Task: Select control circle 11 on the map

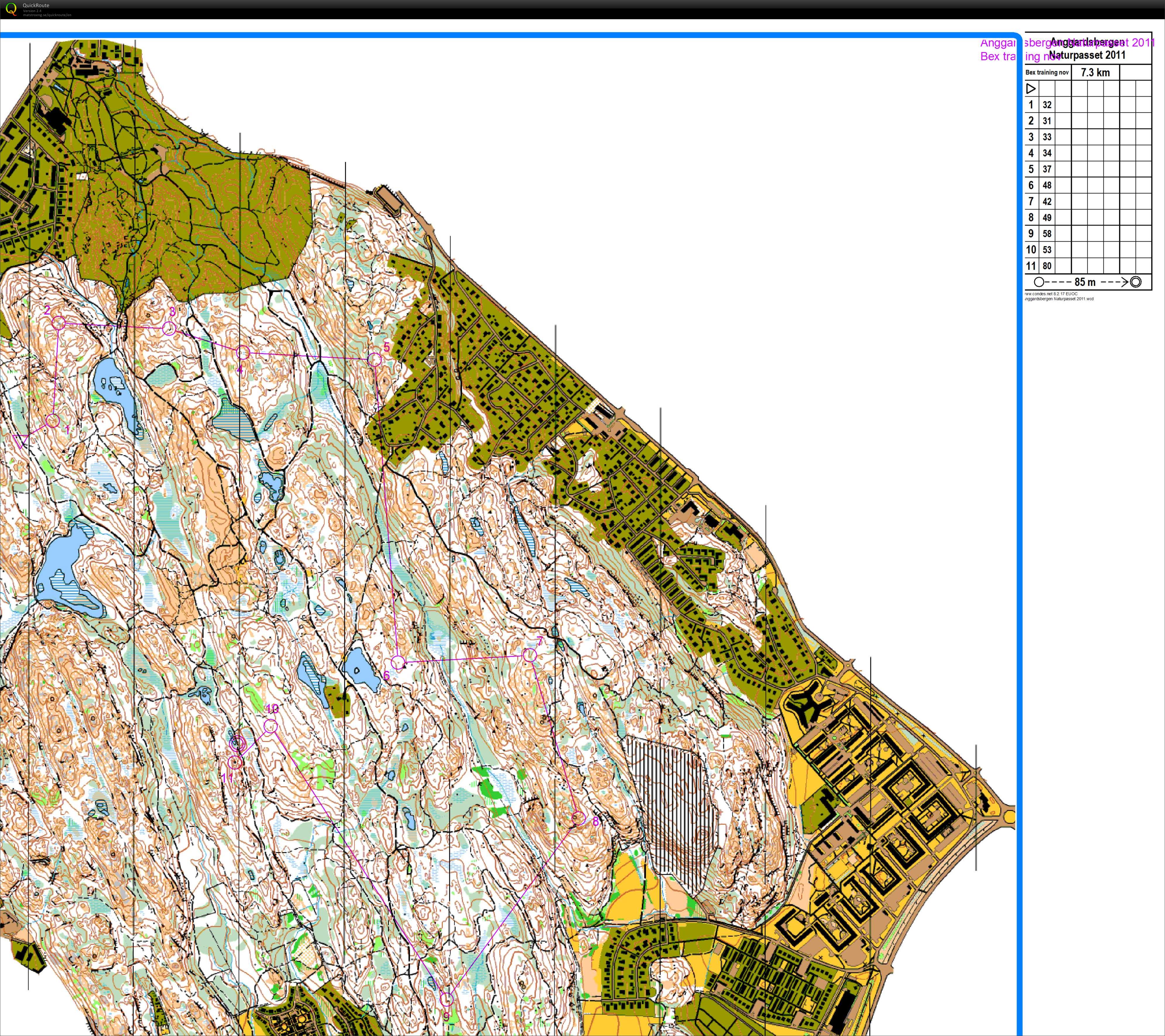Action: click(234, 762)
